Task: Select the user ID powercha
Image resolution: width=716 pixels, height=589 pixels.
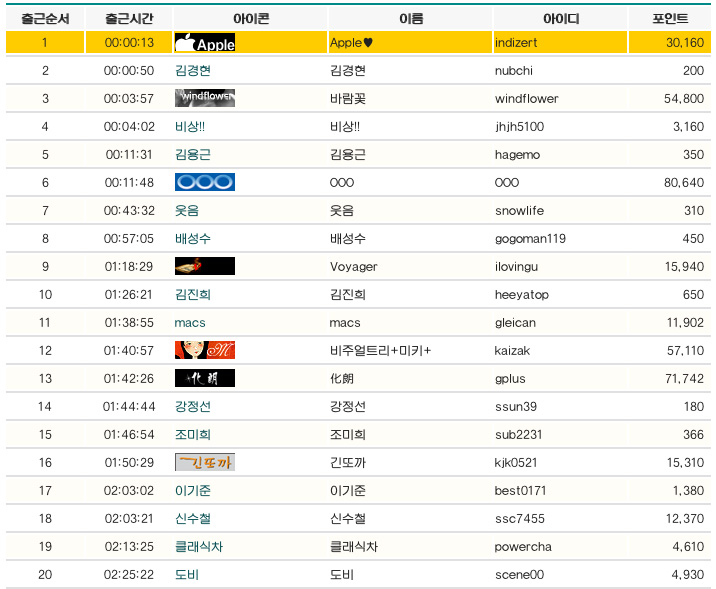Action: (x=523, y=547)
